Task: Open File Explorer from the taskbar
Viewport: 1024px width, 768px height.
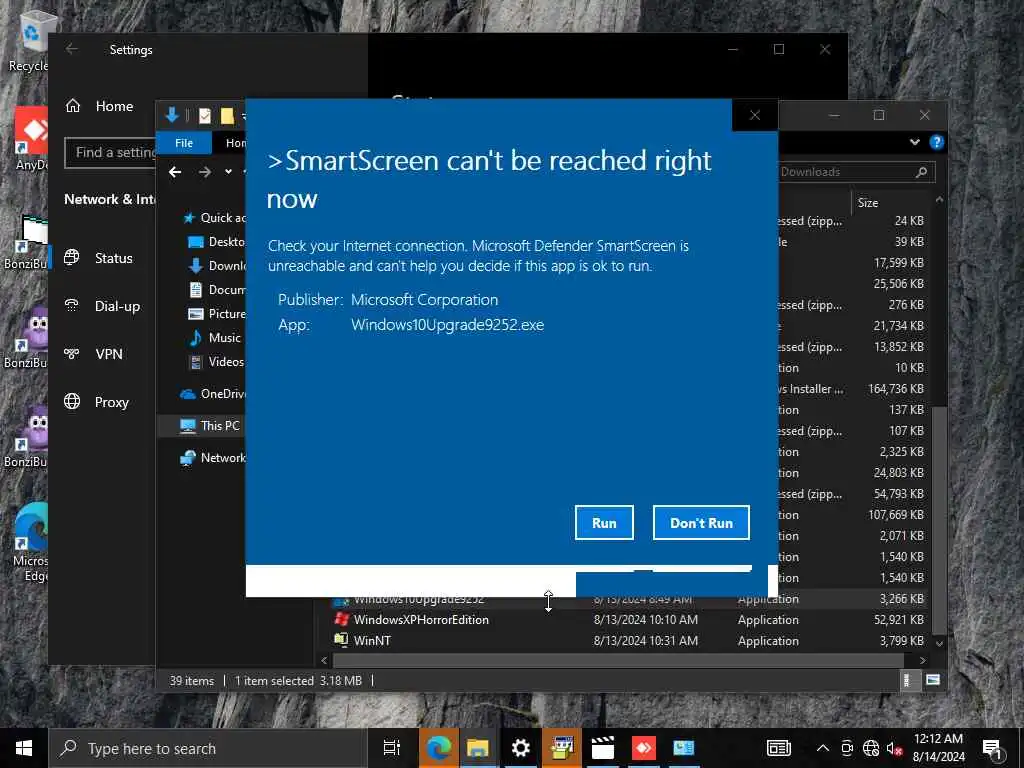Action: [x=478, y=748]
